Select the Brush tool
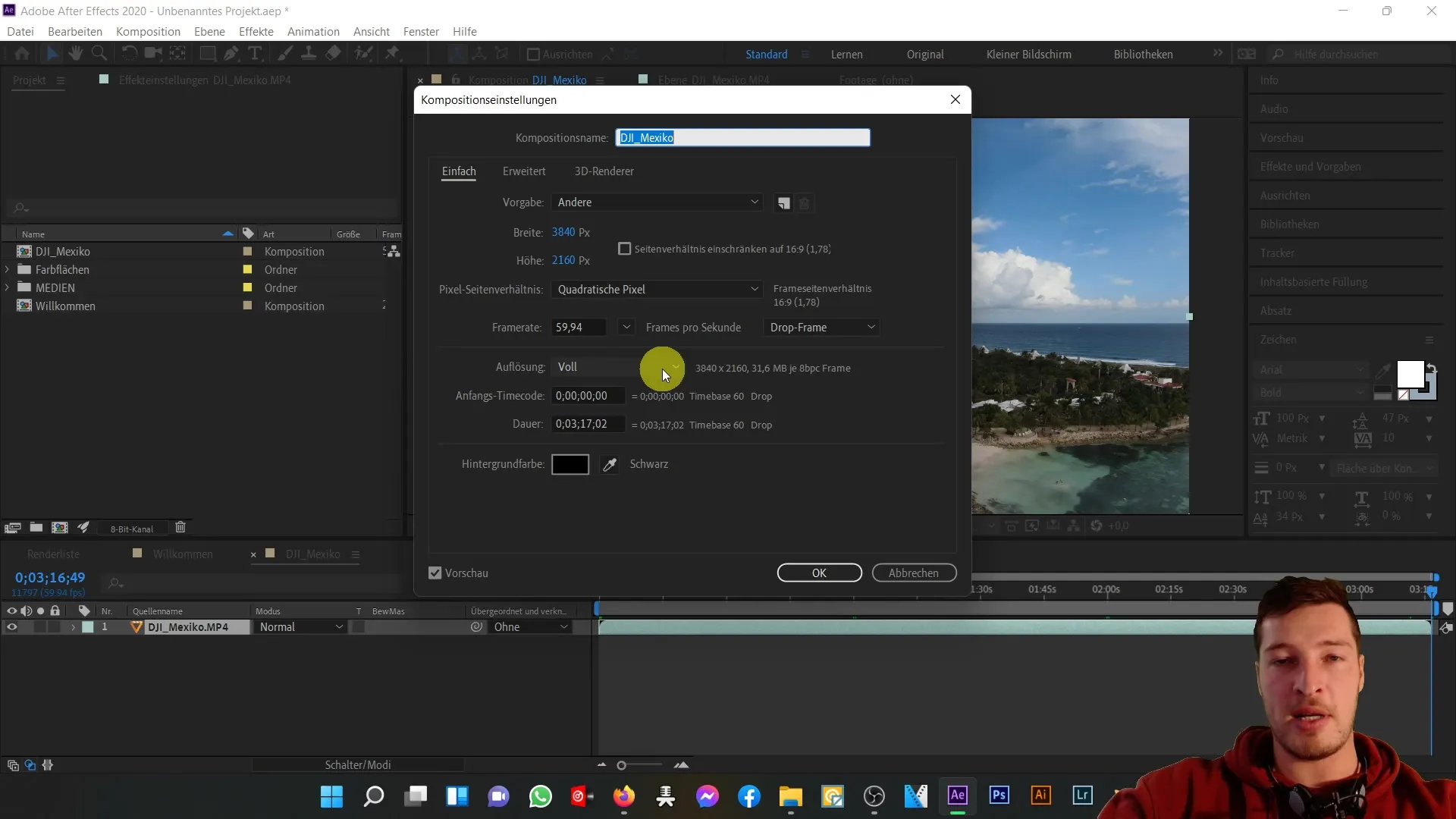 click(285, 54)
